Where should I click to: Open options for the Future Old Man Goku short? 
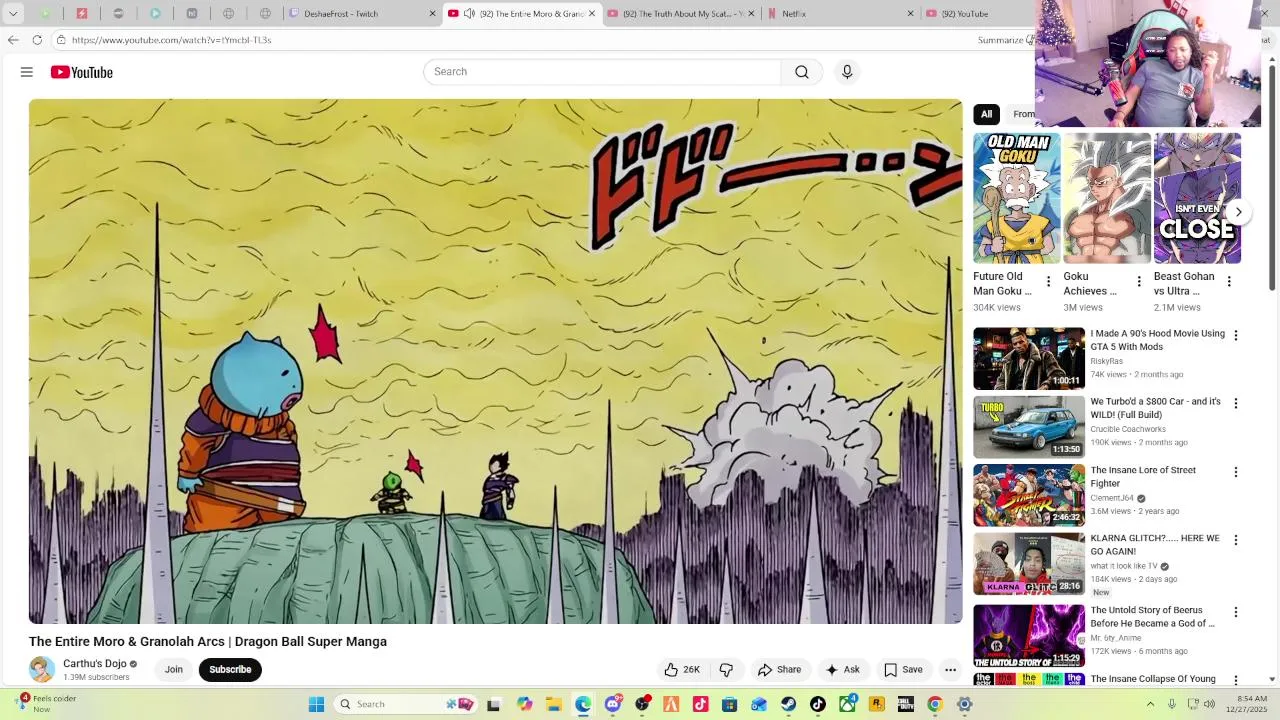[x=1048, y=282]
